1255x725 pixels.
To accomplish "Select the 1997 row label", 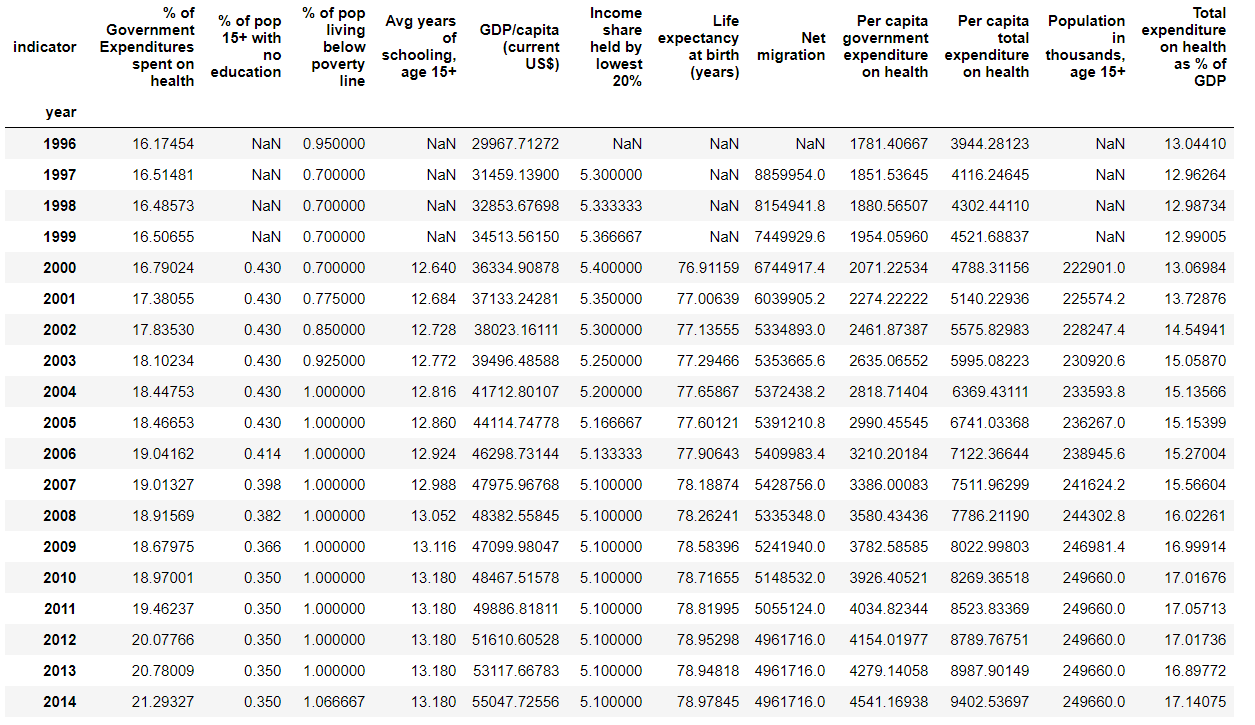I will pos(60,175).
